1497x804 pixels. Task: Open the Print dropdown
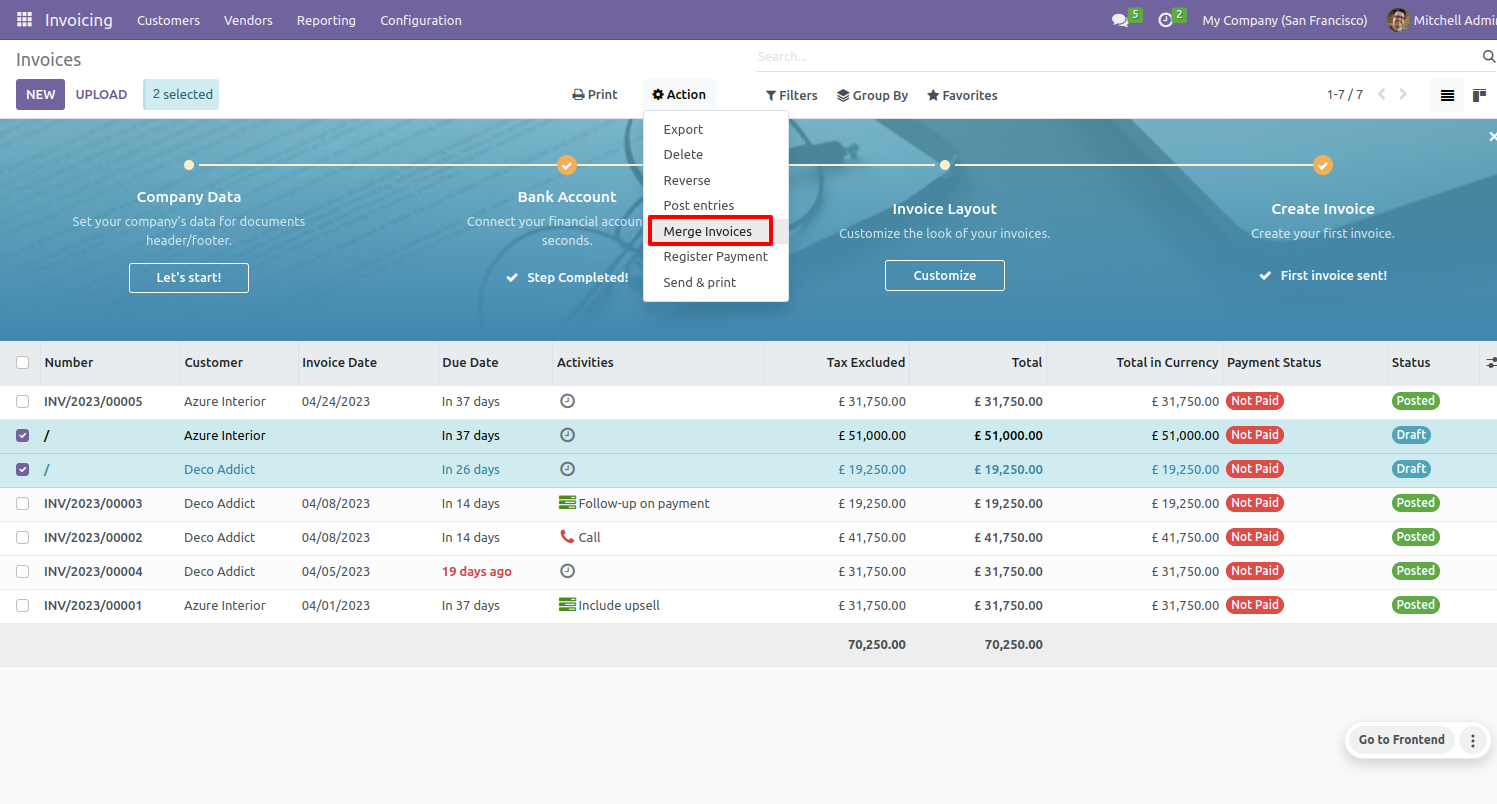tap(595, 95)
